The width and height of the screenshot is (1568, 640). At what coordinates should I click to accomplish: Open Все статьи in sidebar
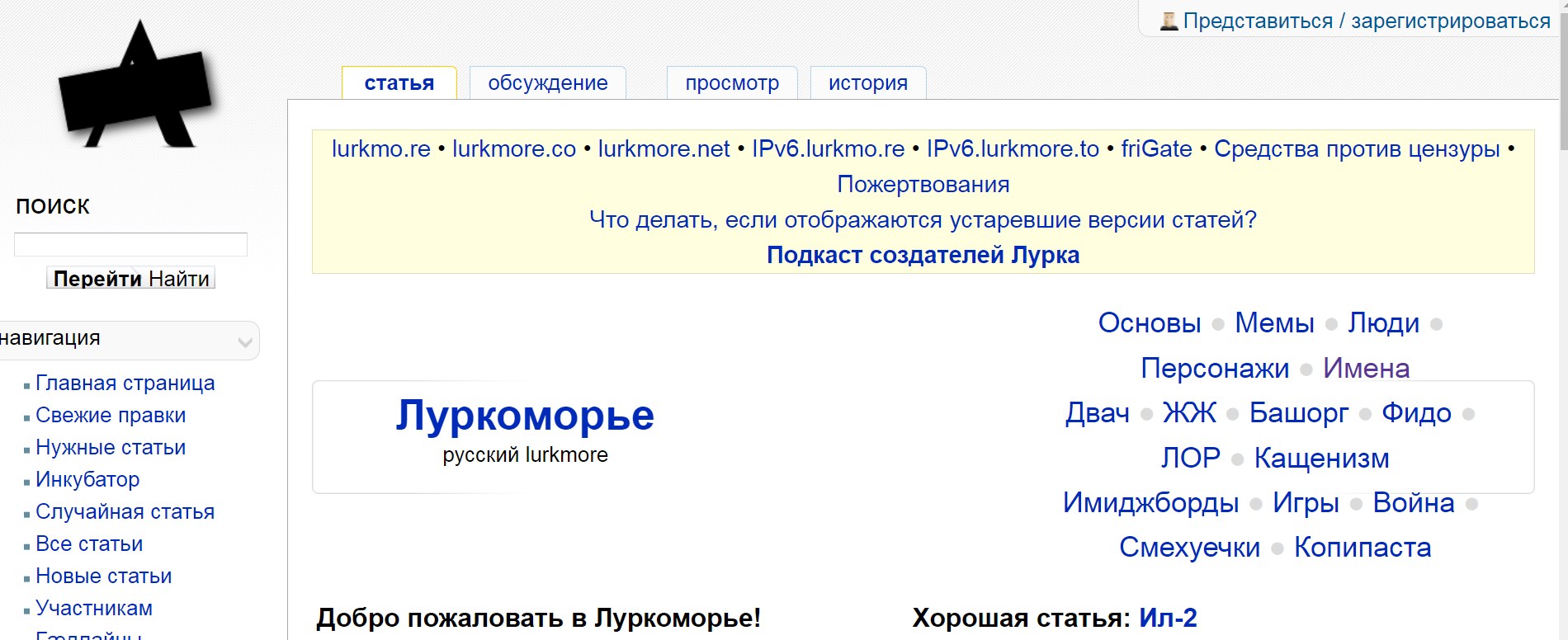pos(89,544)
